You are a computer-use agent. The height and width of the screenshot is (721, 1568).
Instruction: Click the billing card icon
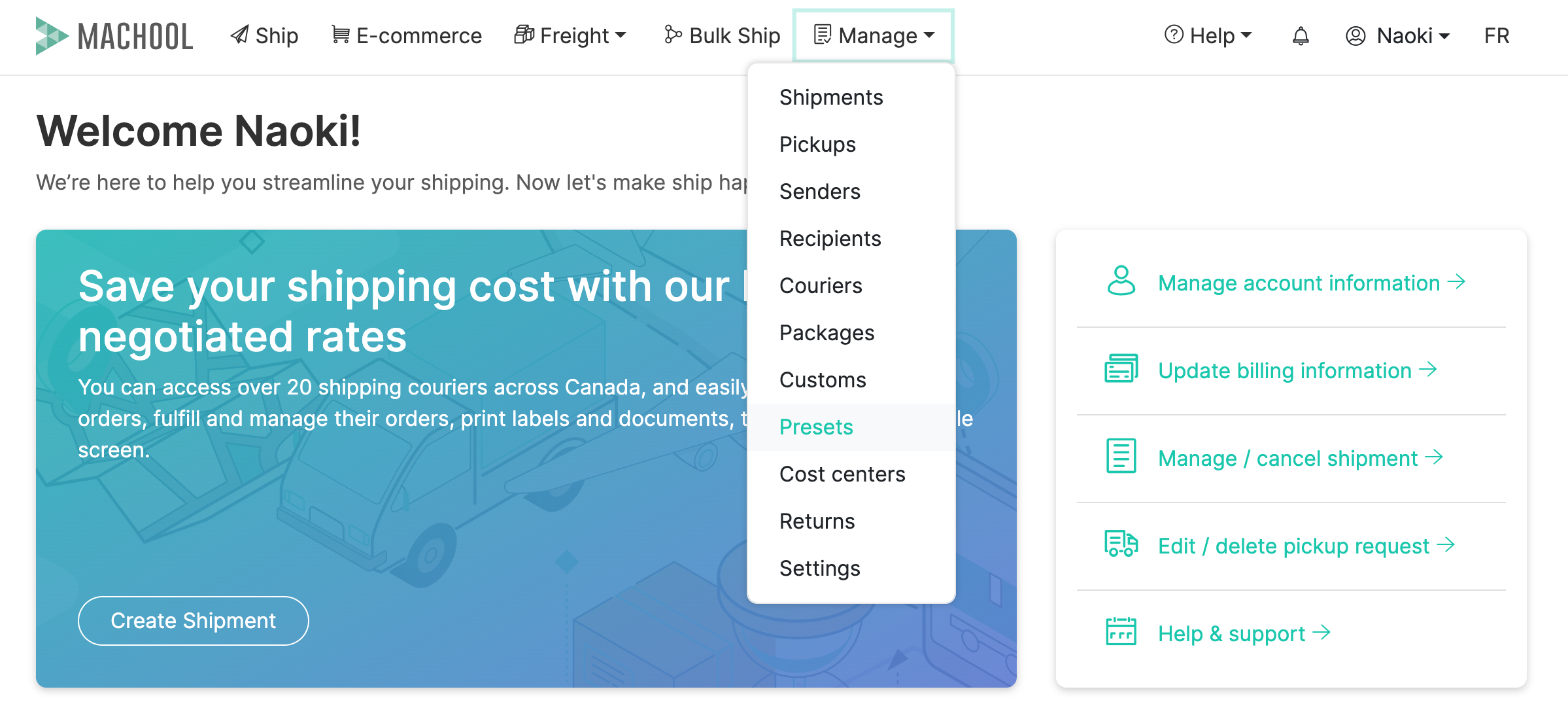point(1121,368)
